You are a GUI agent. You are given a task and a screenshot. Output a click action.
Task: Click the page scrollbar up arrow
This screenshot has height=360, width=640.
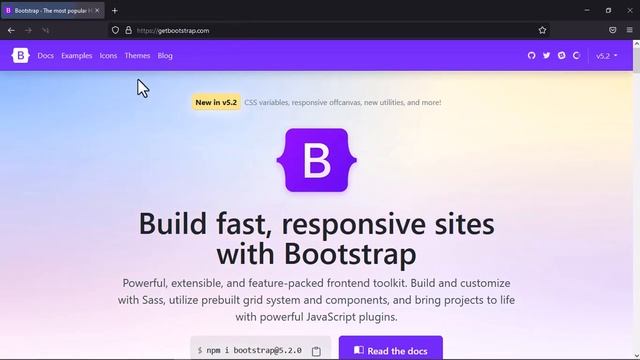coord(636,43)
